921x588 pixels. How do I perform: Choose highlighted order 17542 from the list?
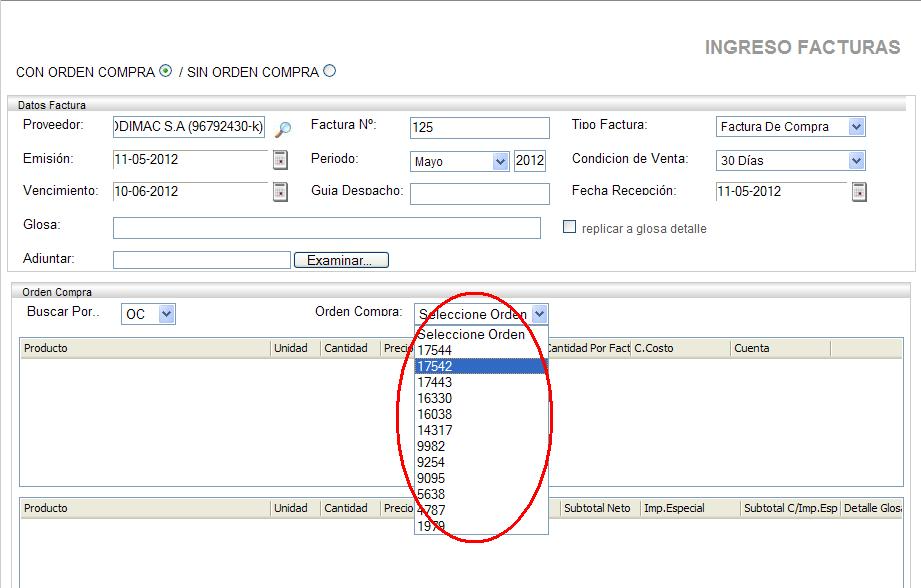coord(481,366)
